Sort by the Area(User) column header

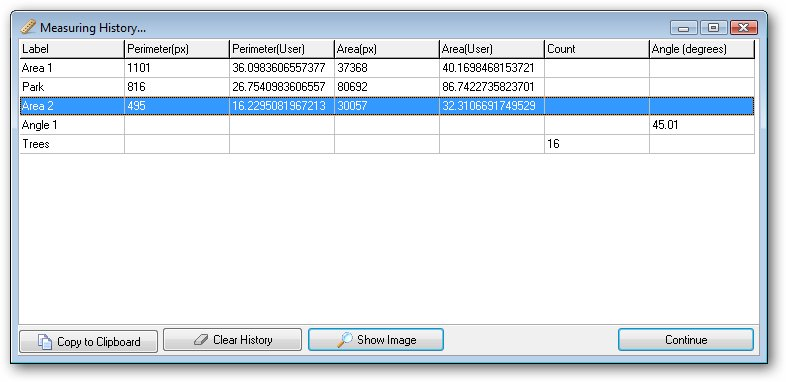[x=492, y=49]
